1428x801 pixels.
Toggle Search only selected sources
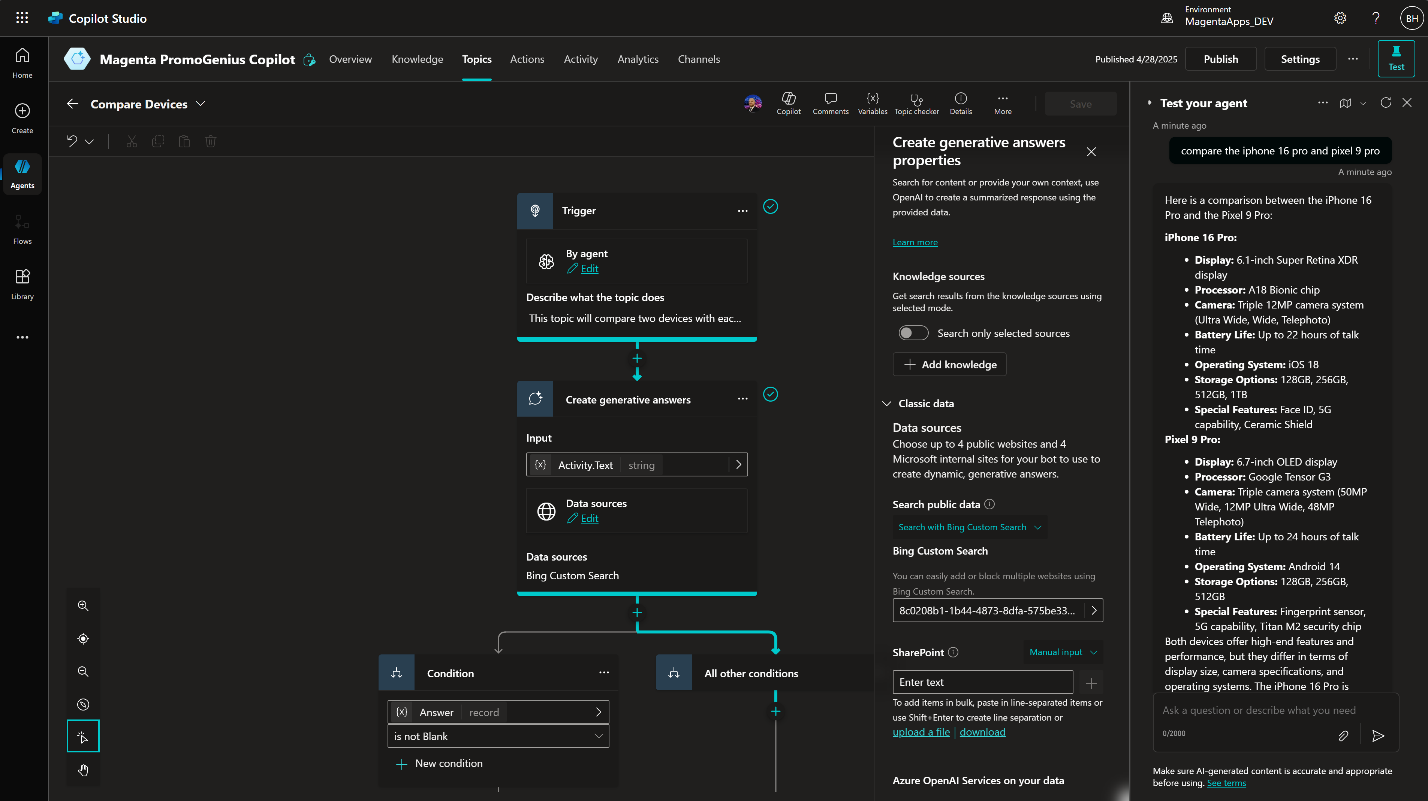point(913,333)
